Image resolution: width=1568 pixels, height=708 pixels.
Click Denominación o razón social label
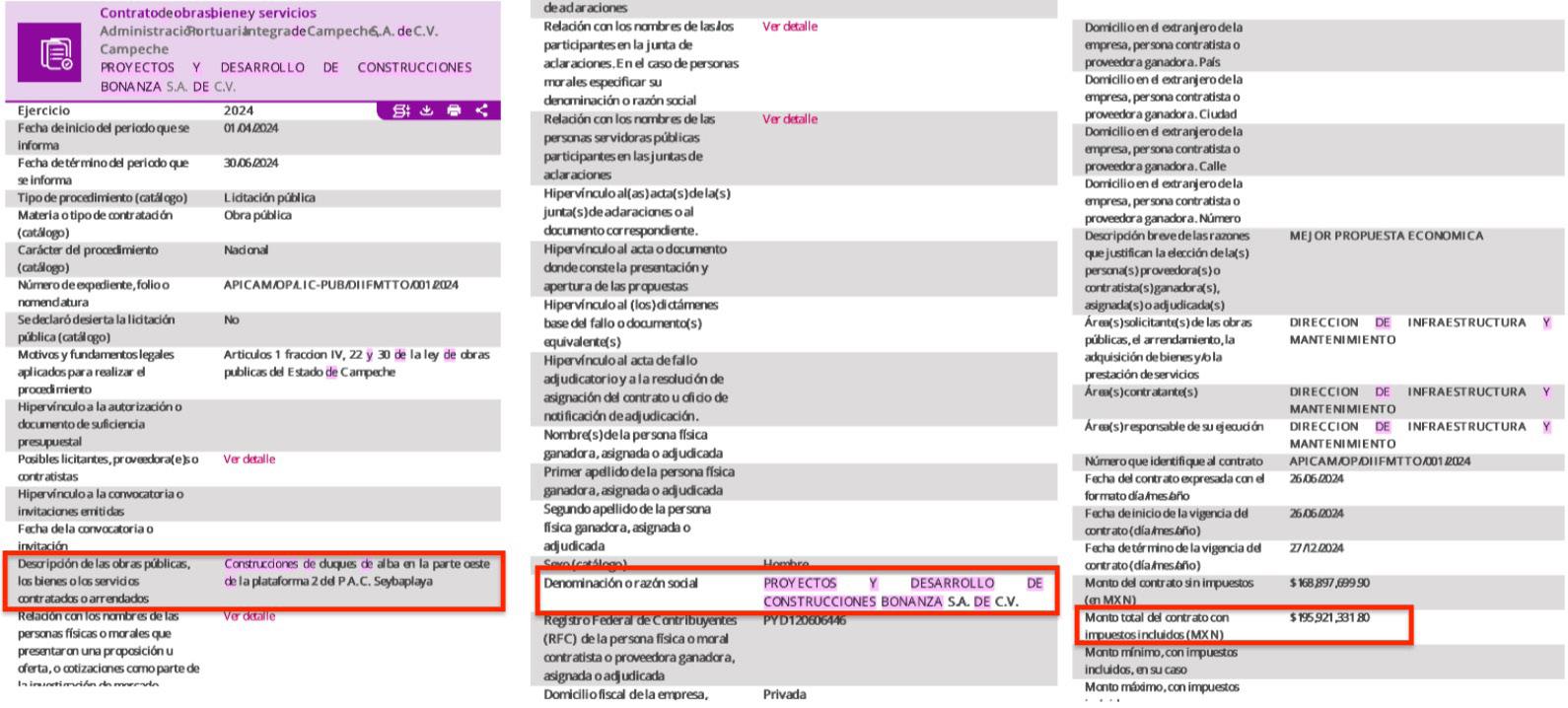pyautogui.click(x=620, y=583)
